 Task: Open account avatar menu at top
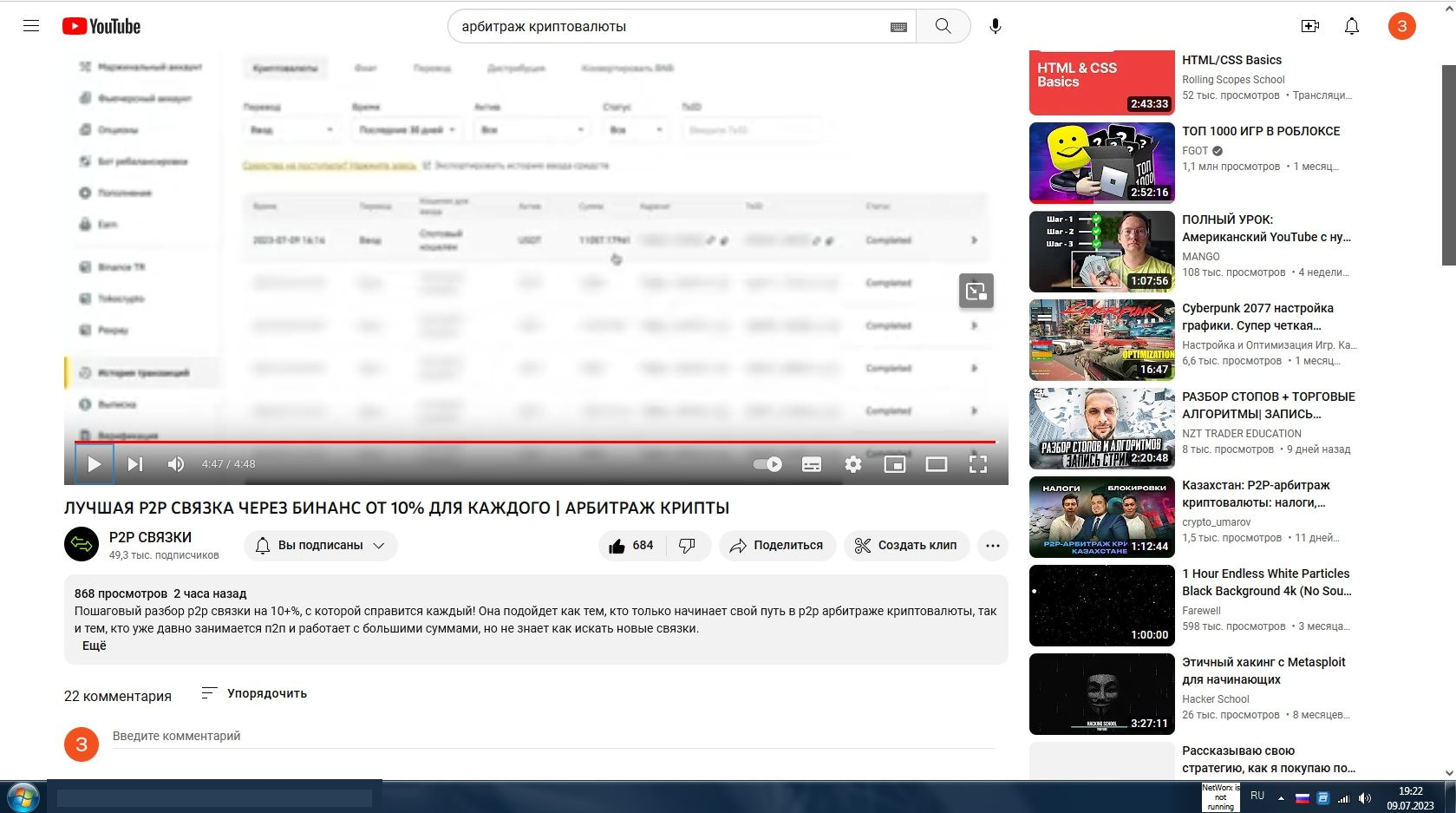pyautogui.click(x=1402, y=26)
